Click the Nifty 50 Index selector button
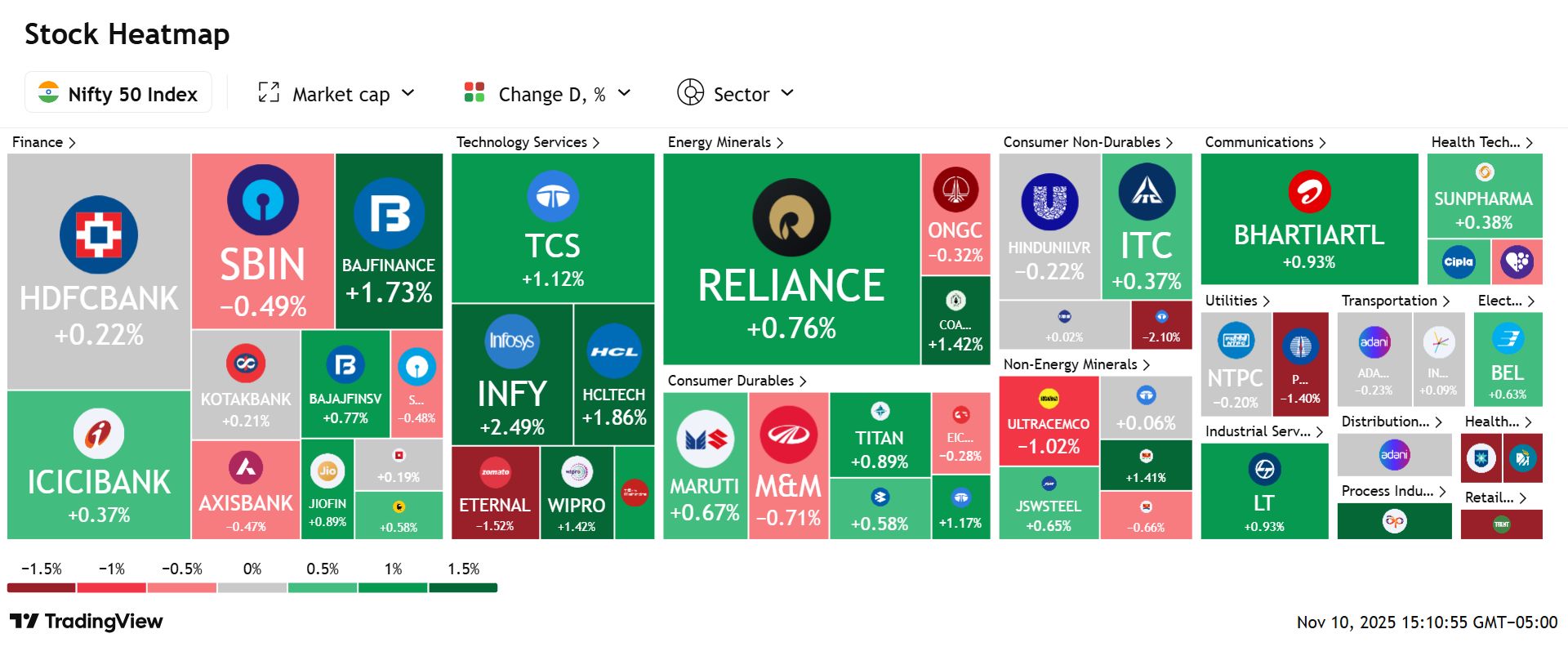This screenshot has height=647, width=1568. (x=118, y=92)
